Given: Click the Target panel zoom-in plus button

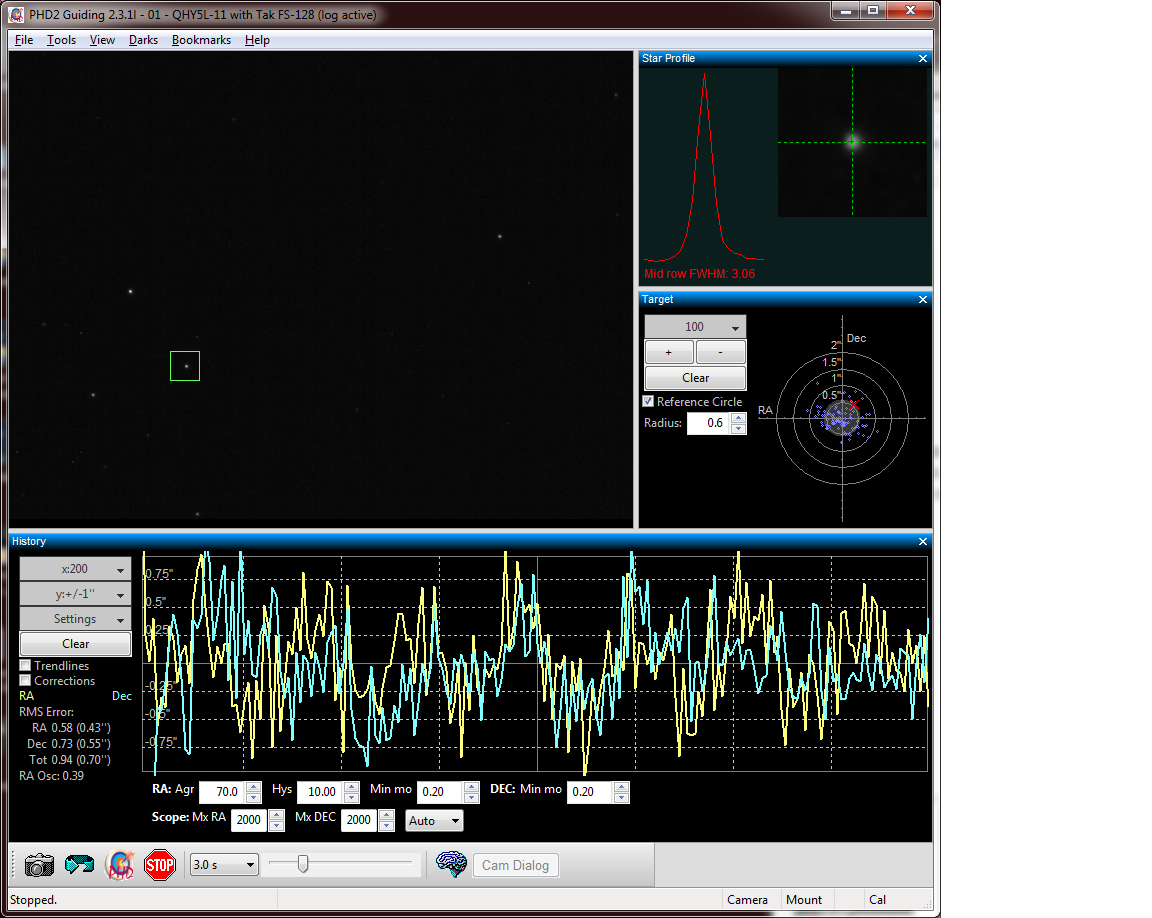Looking at the screenshot, I should [x=669, y=352].
